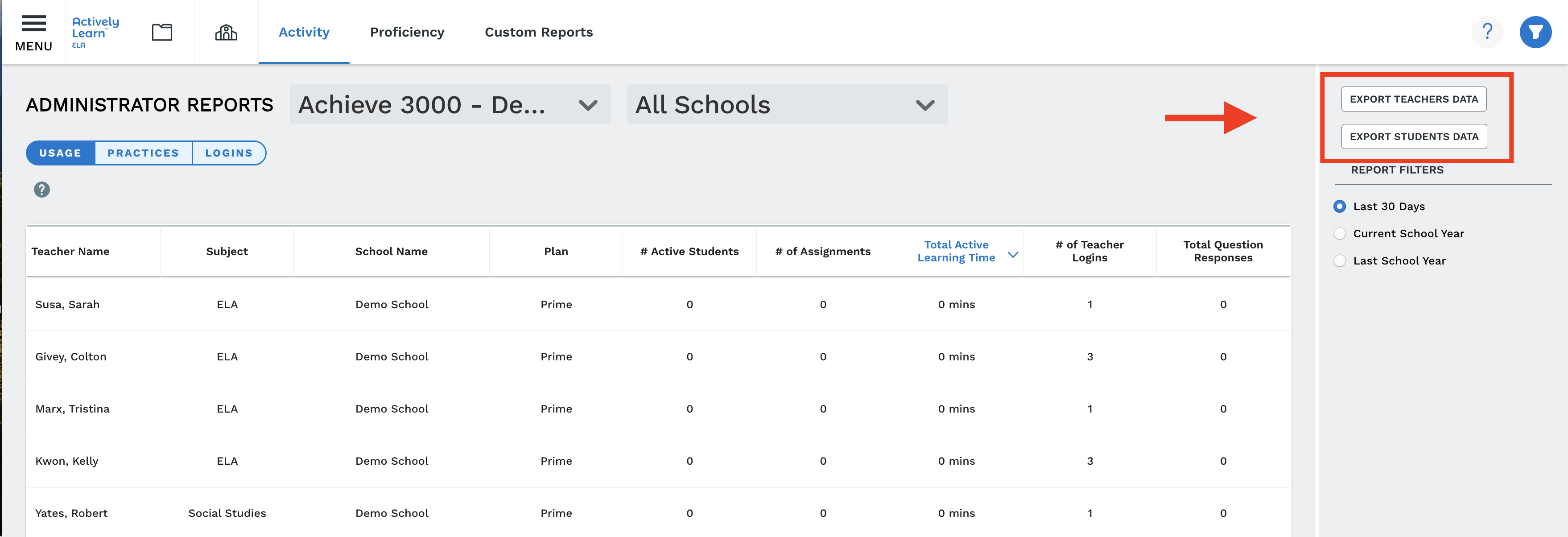Image resolution: width=1568 pixels, height=537 pixels.
Task: Open the hamburger MENU
Action: pyautogui.click(x=33, y=32)
